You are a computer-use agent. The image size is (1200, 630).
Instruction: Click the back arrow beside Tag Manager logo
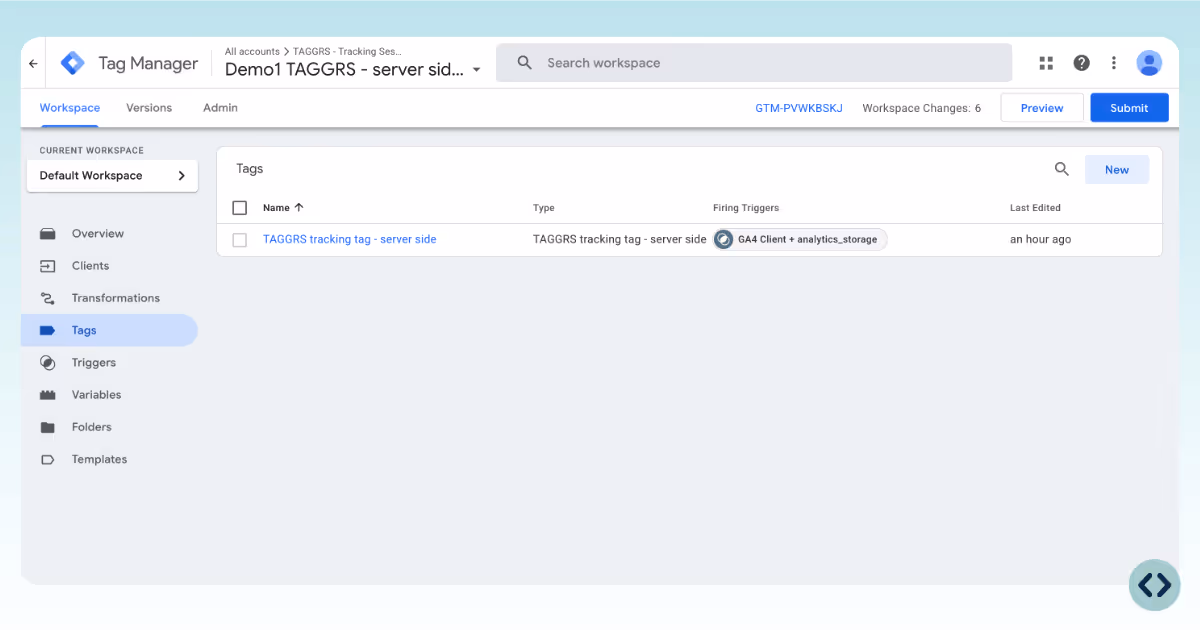pos(33,63)
